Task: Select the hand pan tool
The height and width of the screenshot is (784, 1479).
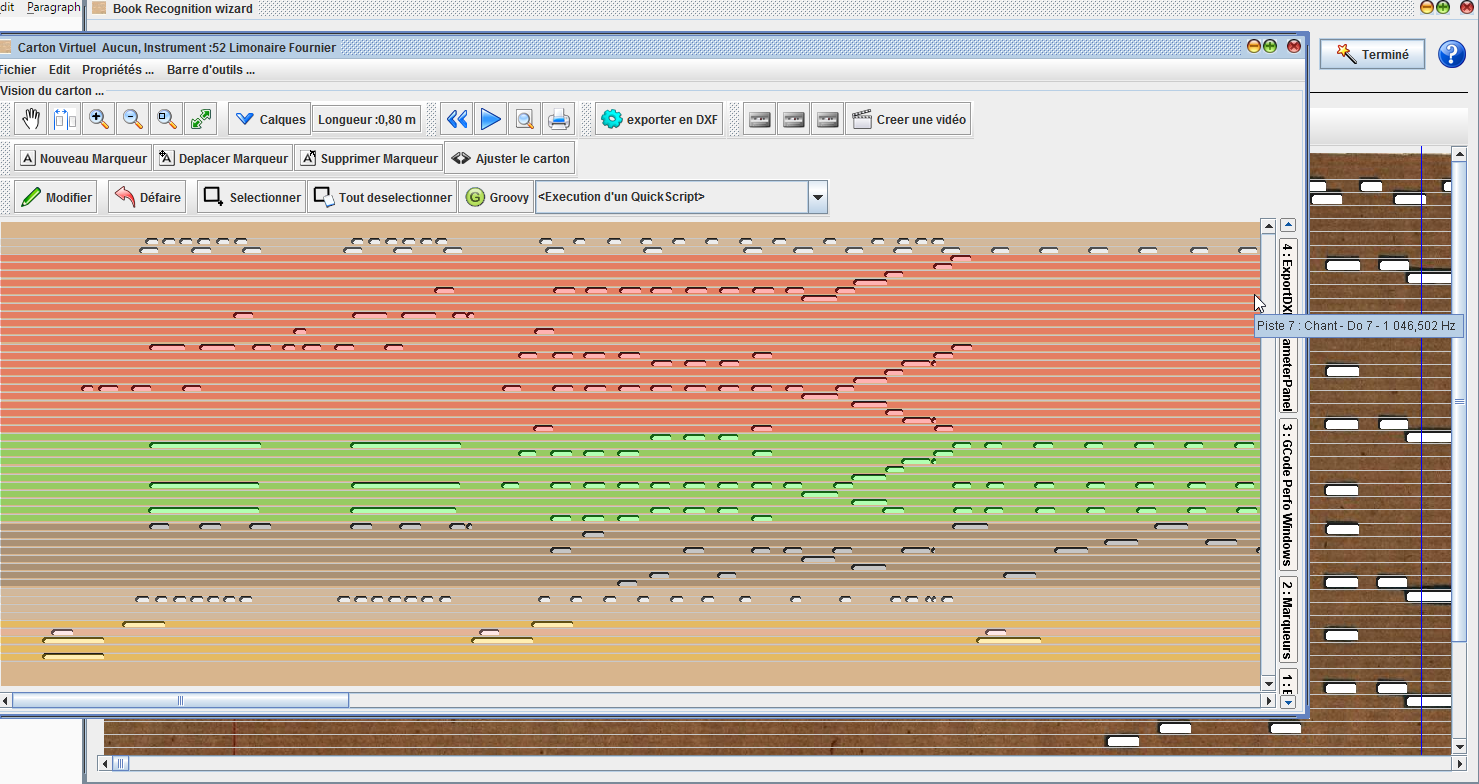Action: click(x=31, y=120)
